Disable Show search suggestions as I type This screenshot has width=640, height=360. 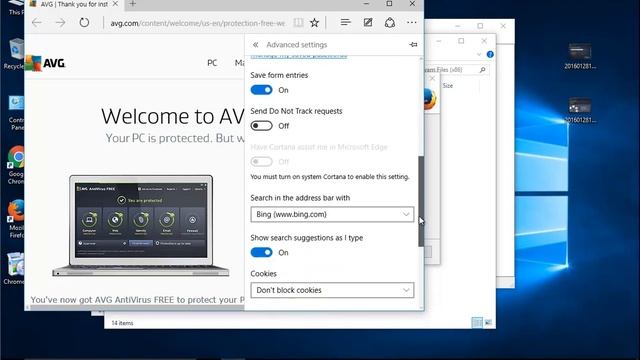pyautogui.click(x=261, y=252)
